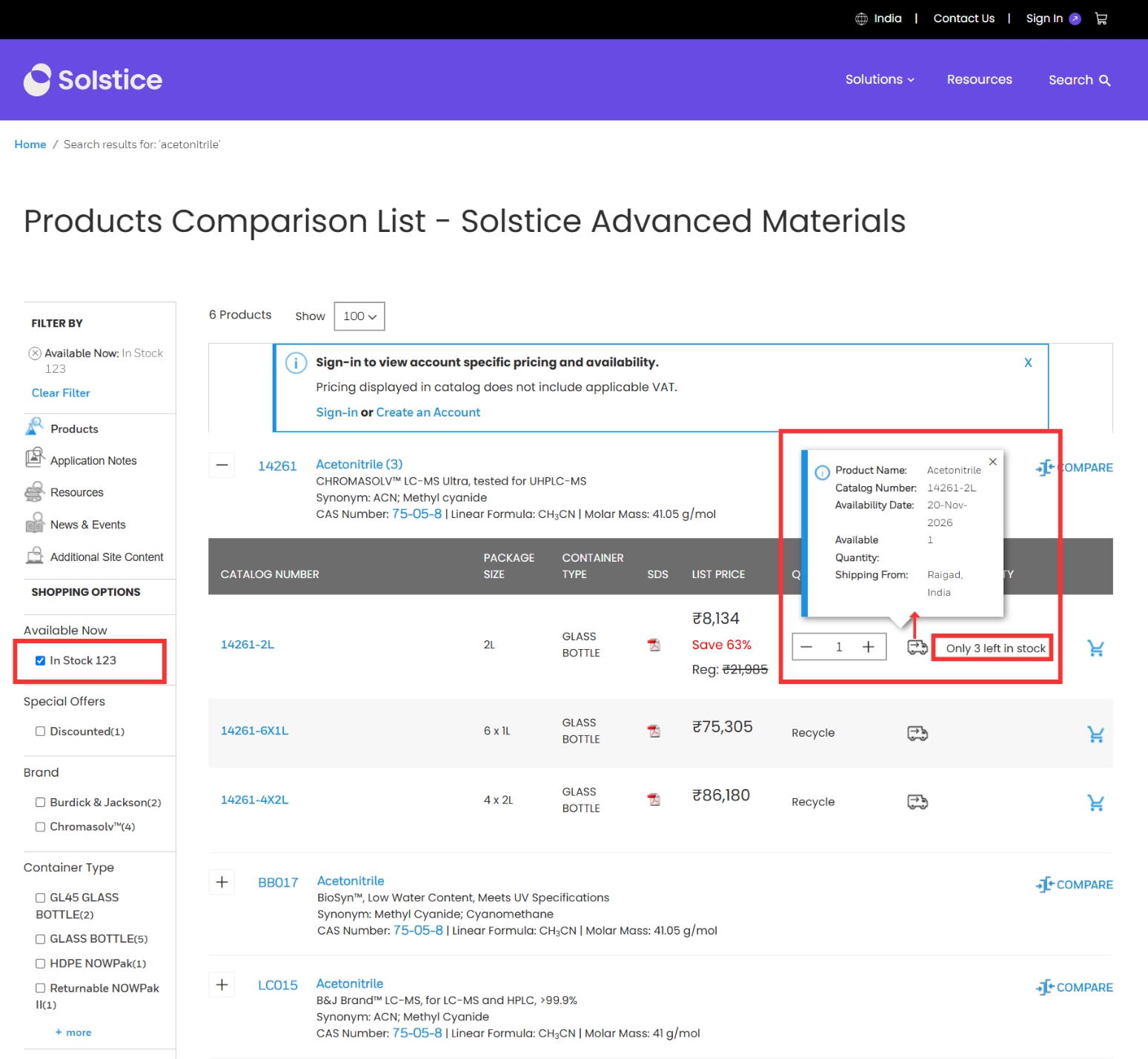
Task: Open catalog number 14261-6X1L
Action: point(254,731)
